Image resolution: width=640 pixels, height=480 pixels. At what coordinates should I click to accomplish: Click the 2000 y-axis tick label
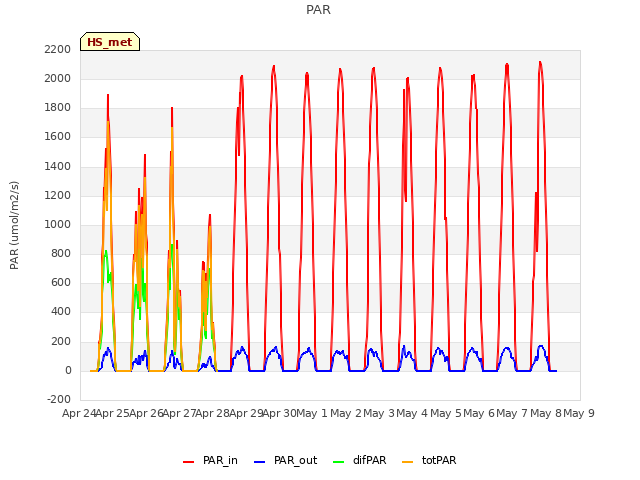(58, 78)
